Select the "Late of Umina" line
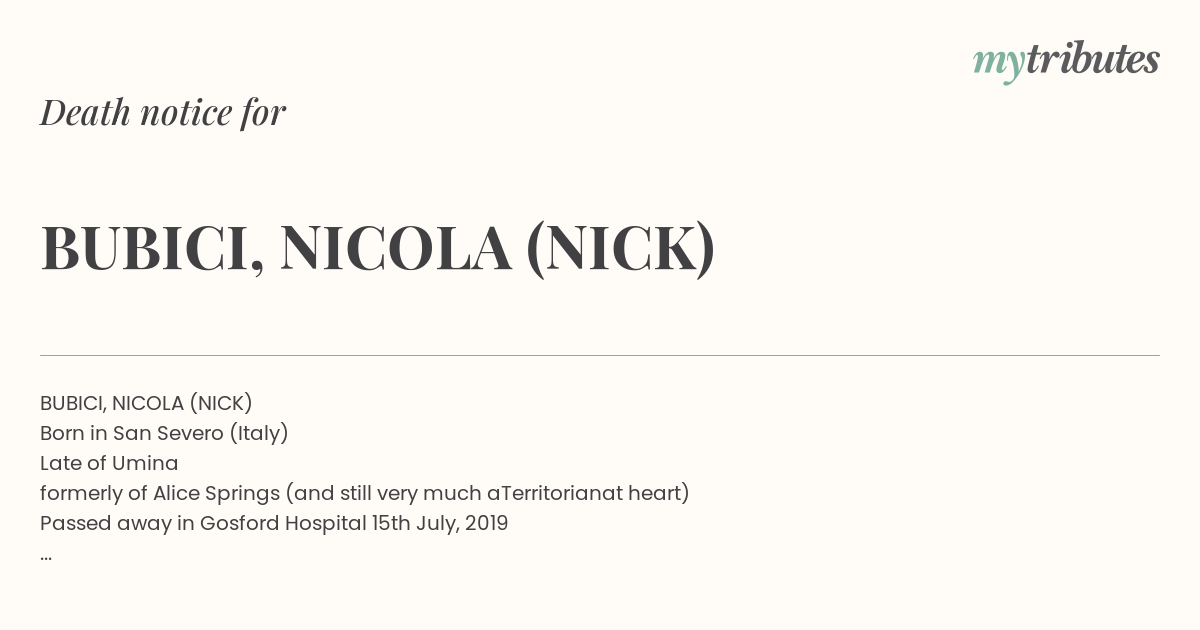The image size is (1200, 630). point(109,463)
